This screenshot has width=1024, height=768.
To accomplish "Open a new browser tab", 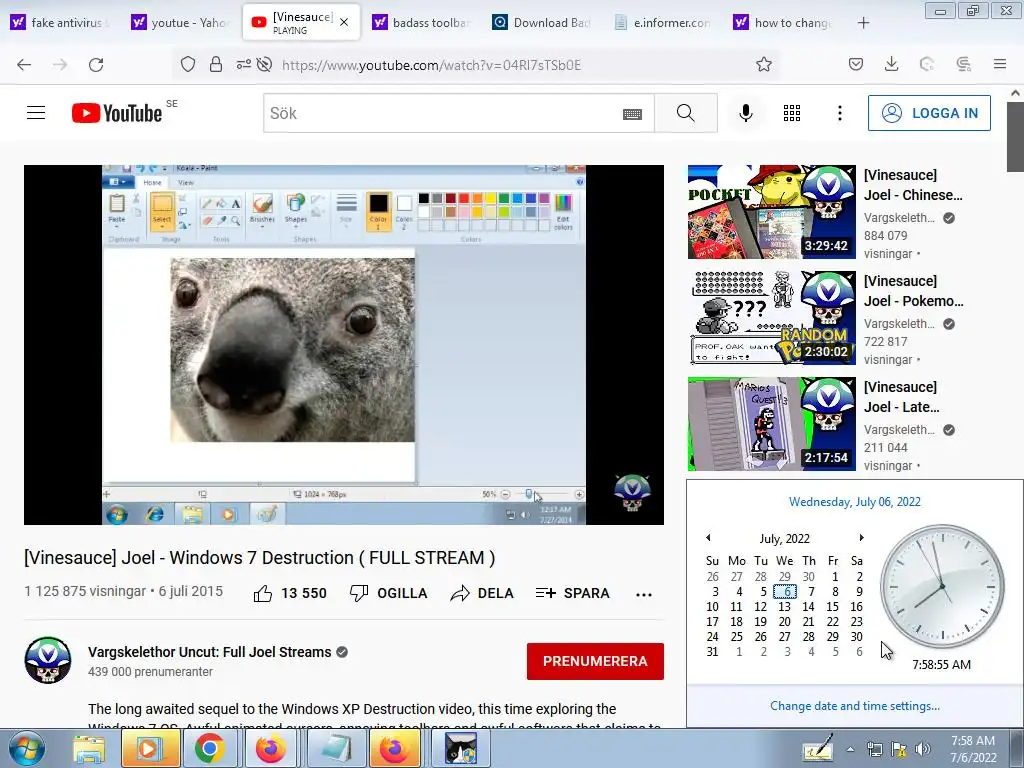I will (x=863, y=23).
